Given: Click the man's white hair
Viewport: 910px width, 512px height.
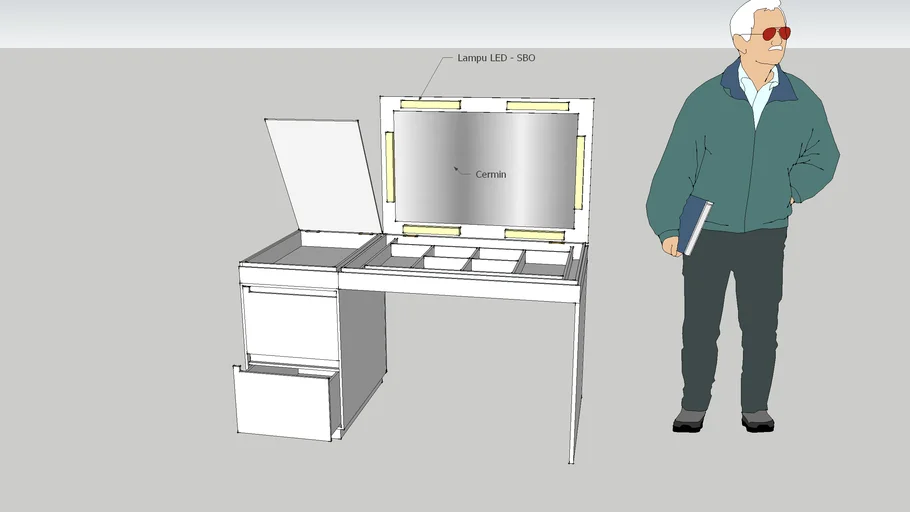Looking at the screenshot, I should coord(750,15).
